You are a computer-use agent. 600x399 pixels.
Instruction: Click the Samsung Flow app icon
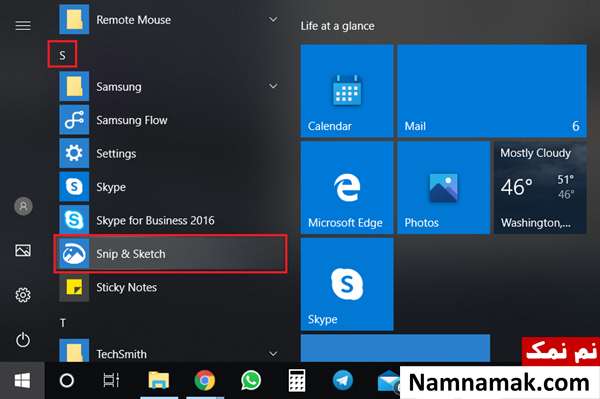pos(74,120)
